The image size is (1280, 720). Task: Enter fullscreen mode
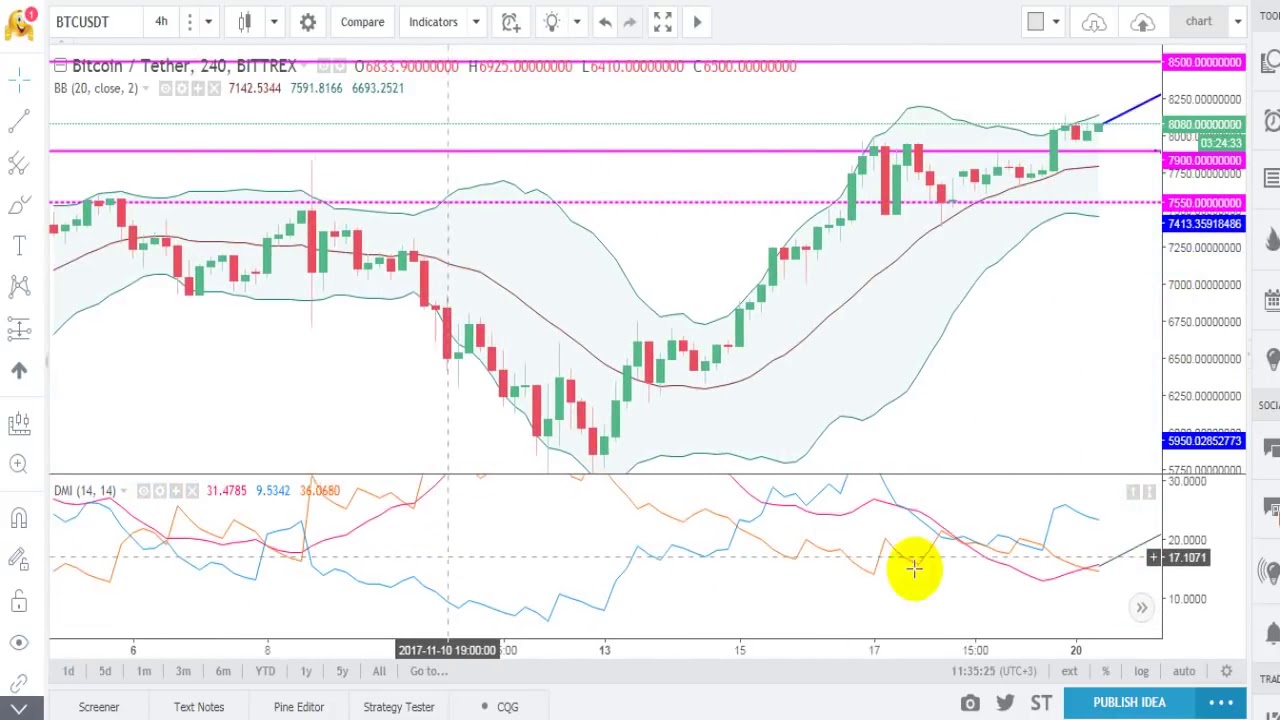pos(662,21)
